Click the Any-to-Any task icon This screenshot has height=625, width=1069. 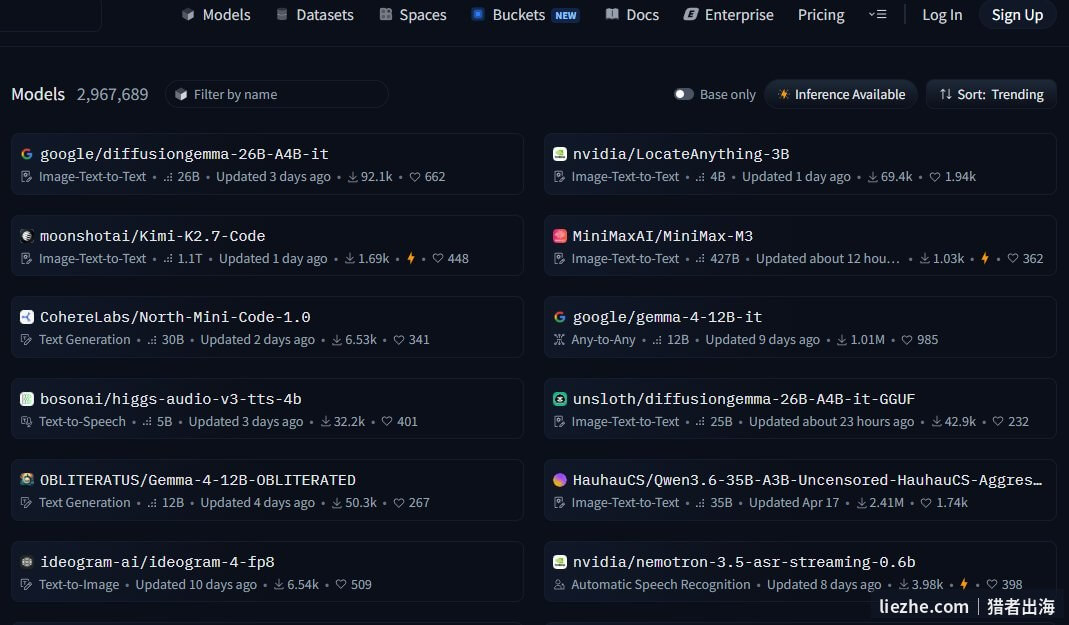(x=559, y=339)
